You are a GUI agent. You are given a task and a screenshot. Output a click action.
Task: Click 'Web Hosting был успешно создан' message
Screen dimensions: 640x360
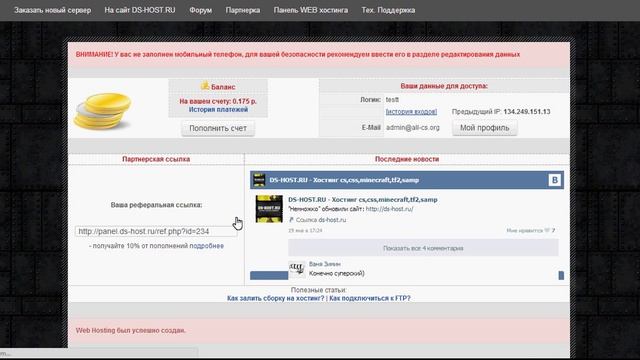pos(131,331)
